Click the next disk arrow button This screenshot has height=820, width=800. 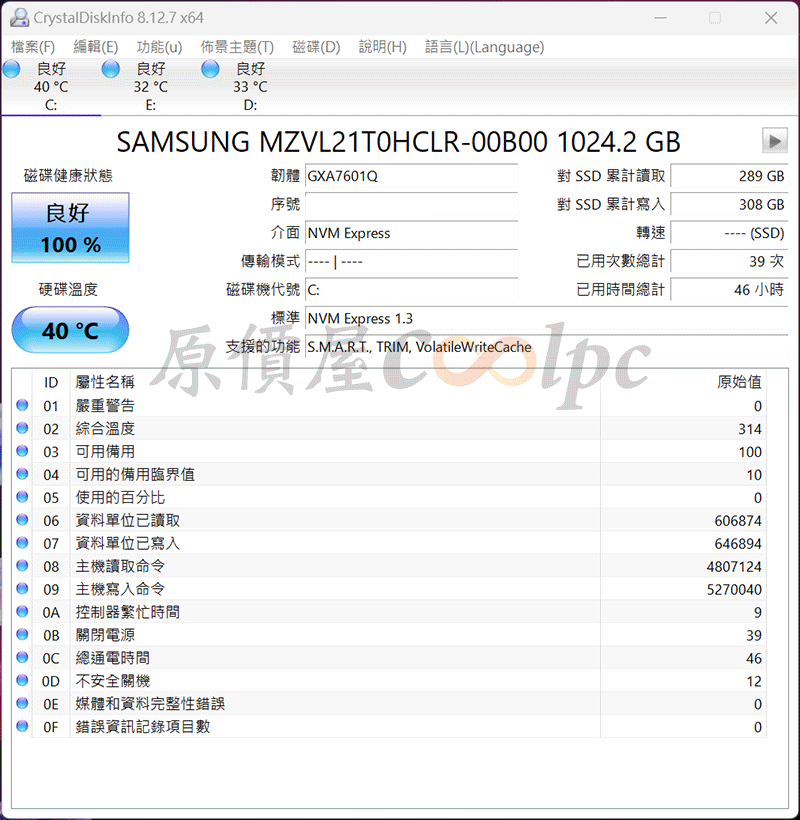click(774, 140)
